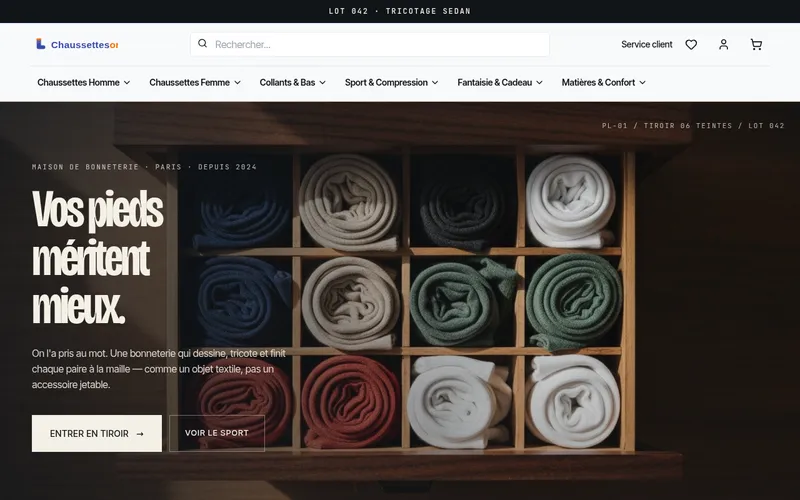Open Chaussettes Homme menu

84,82
